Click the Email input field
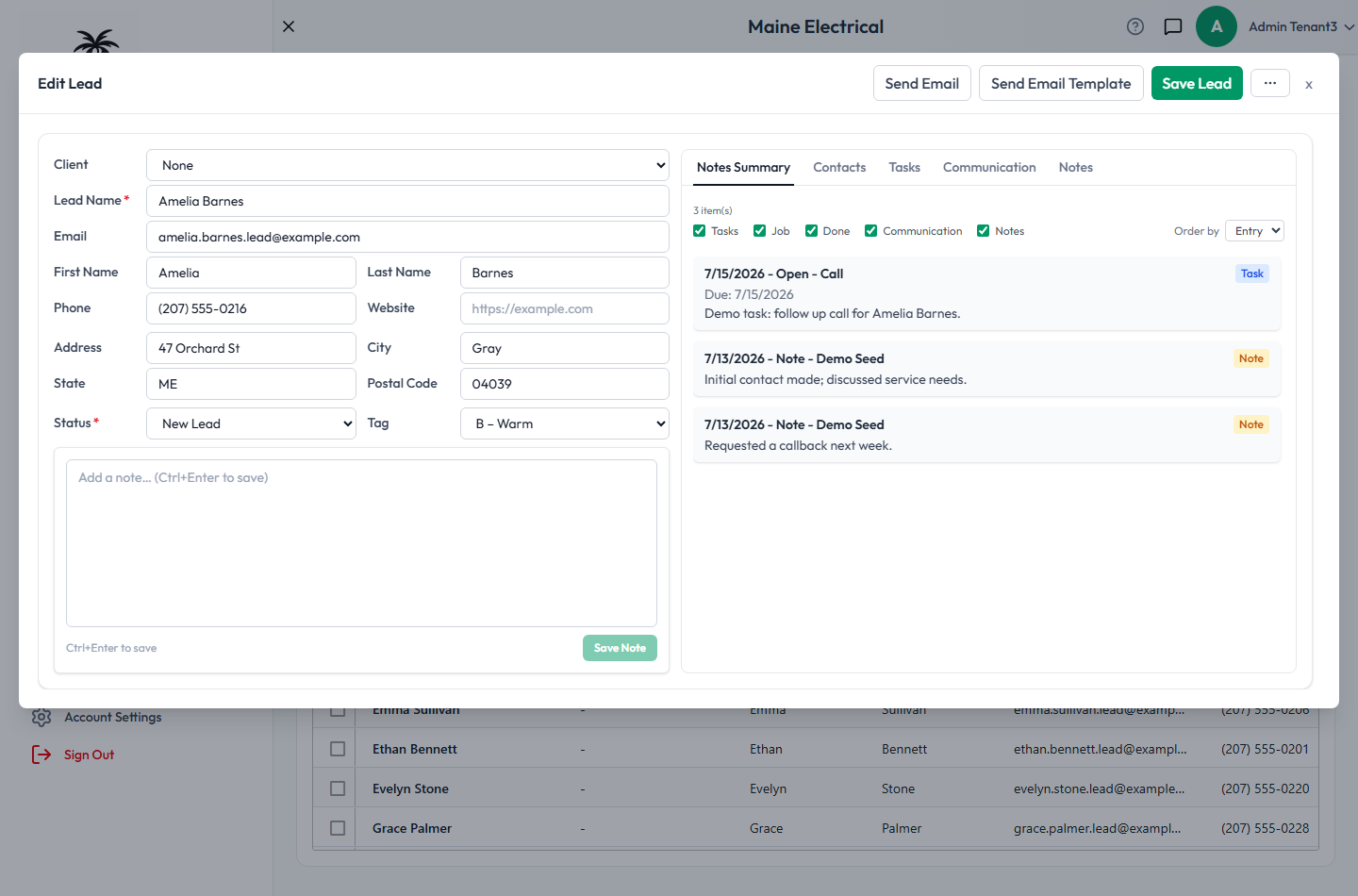The width and height of the screenshot is (1358, 896). point(407,237)
